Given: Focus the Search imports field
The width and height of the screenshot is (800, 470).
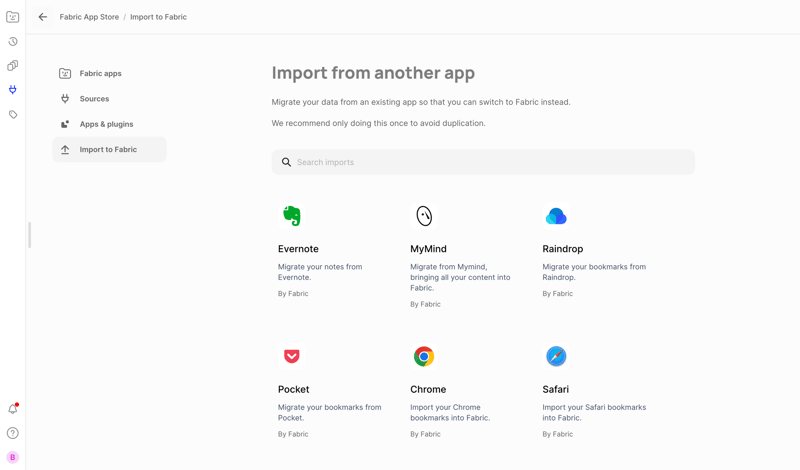Looking at the screenshot, I should pyautogui.click(x=490, y=162).
